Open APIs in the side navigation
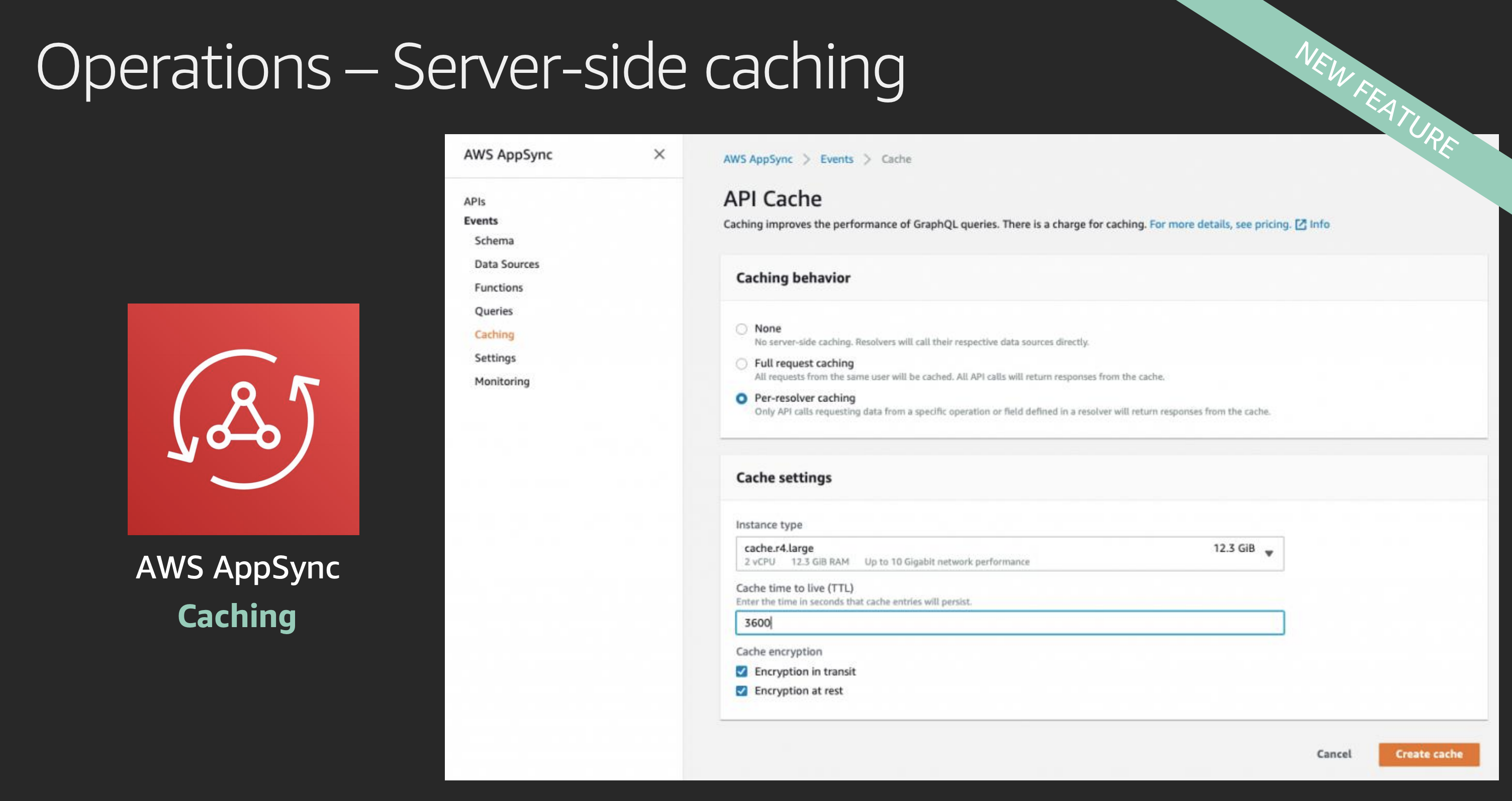Image resolution: width=1512 pixels, height=801 pixels. 475,202
